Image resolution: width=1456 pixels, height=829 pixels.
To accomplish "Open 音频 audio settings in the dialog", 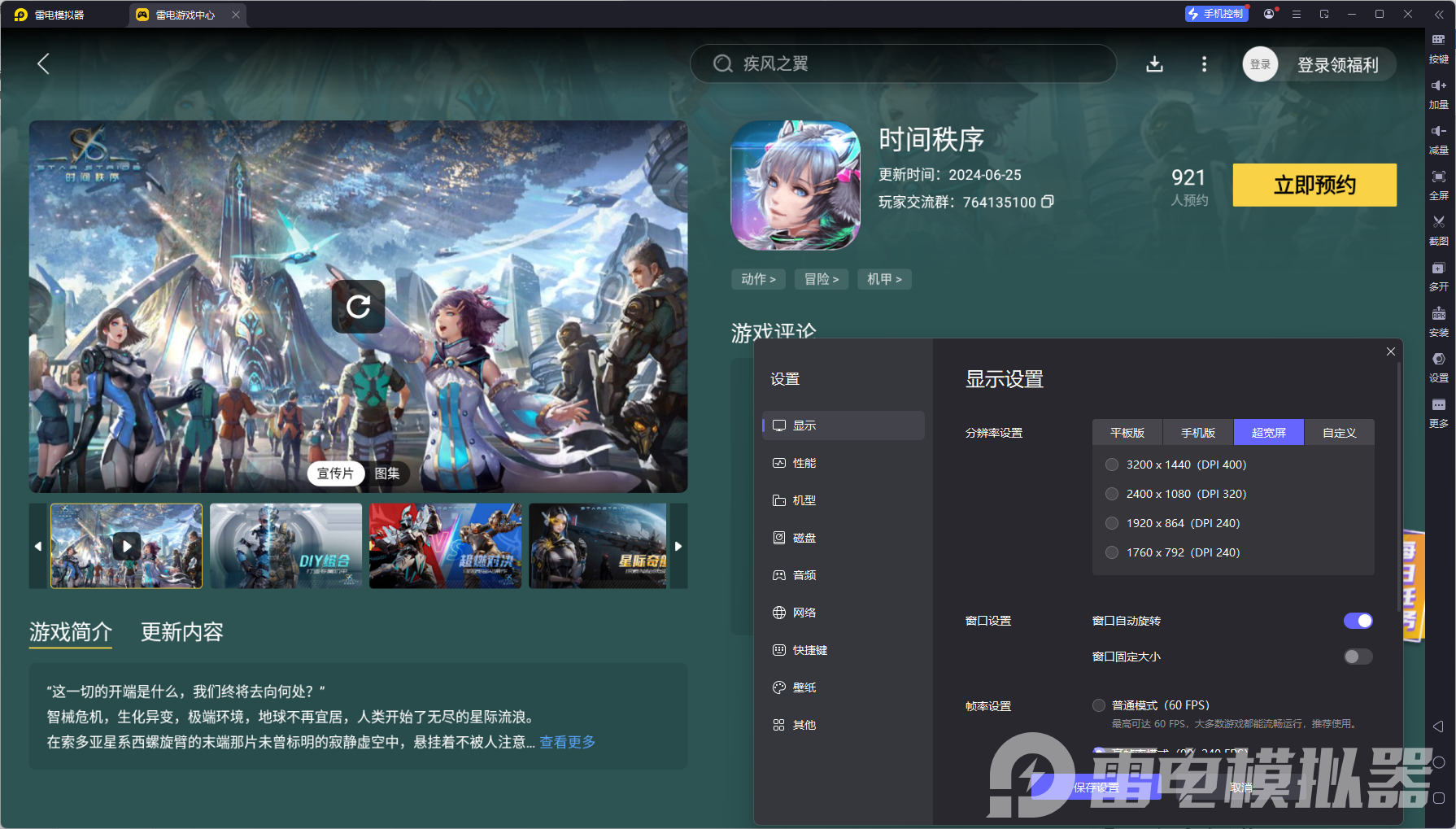I will tap(803, 574).
